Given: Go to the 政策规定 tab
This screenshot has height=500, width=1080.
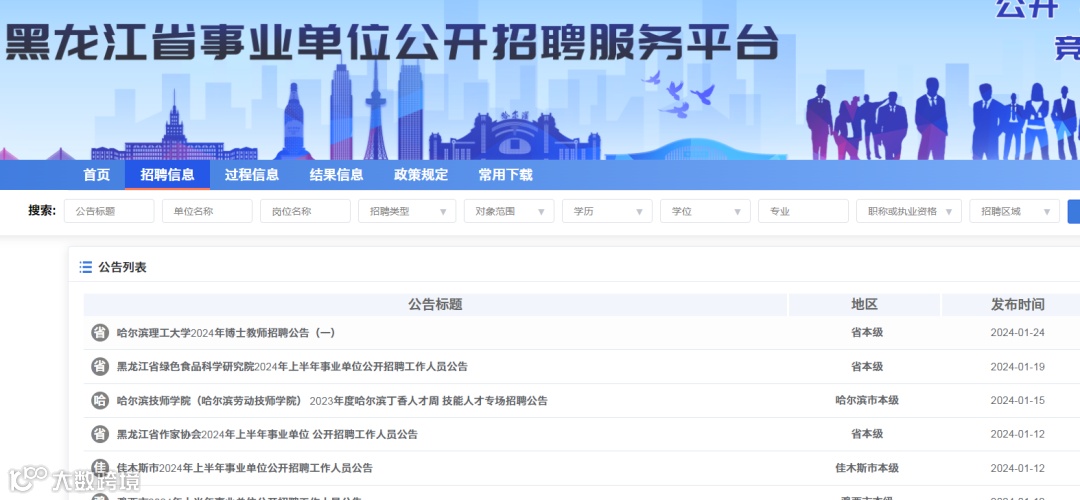Looking at the screenshot, I should click(x=421, y=175).
